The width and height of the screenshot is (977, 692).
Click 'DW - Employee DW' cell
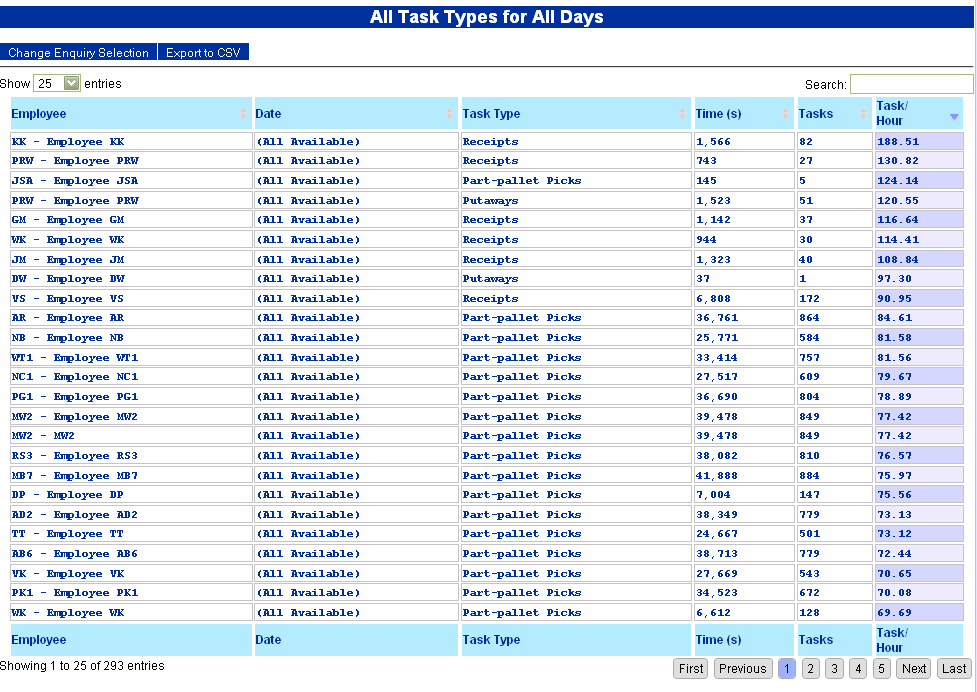click(131, 278)
